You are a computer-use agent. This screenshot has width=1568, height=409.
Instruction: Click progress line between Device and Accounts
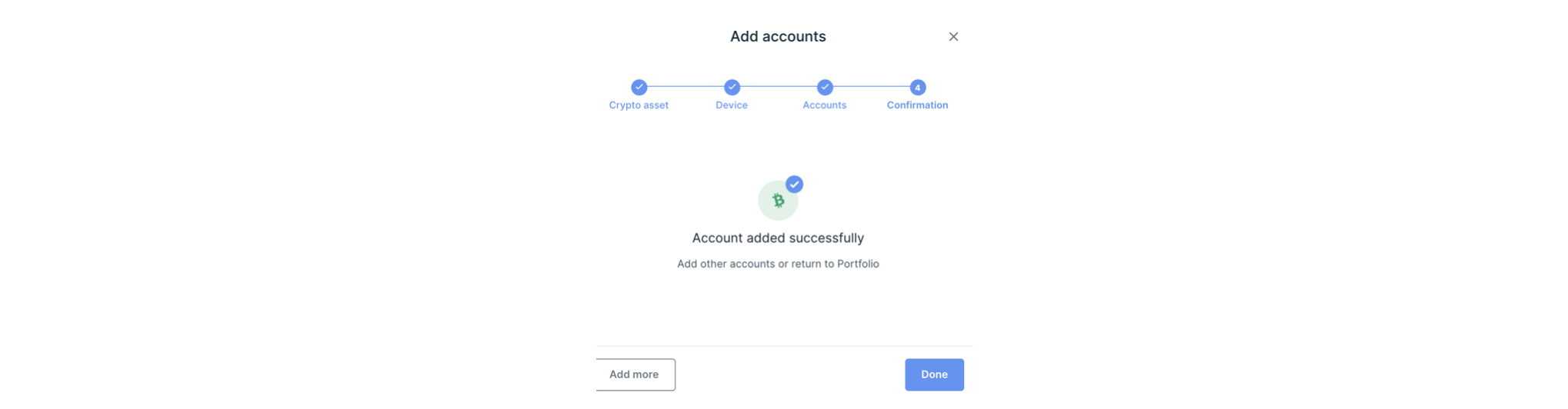(779, 86)
